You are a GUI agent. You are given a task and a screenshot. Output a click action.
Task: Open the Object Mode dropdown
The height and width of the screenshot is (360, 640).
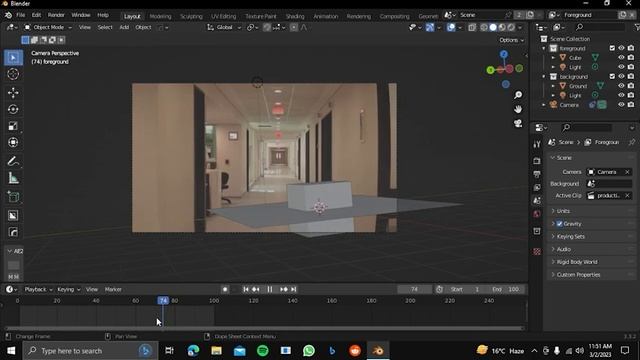click(x=48, y=27)
